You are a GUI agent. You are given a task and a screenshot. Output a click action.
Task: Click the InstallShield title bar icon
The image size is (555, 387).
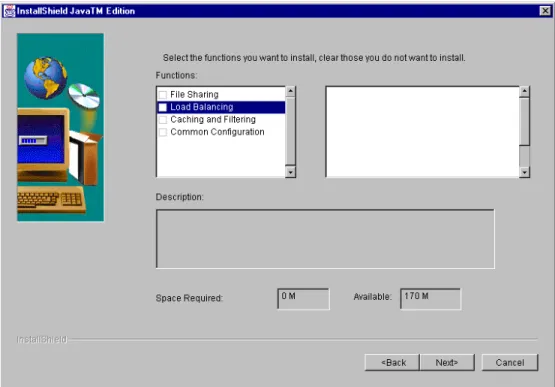point(9,11)
